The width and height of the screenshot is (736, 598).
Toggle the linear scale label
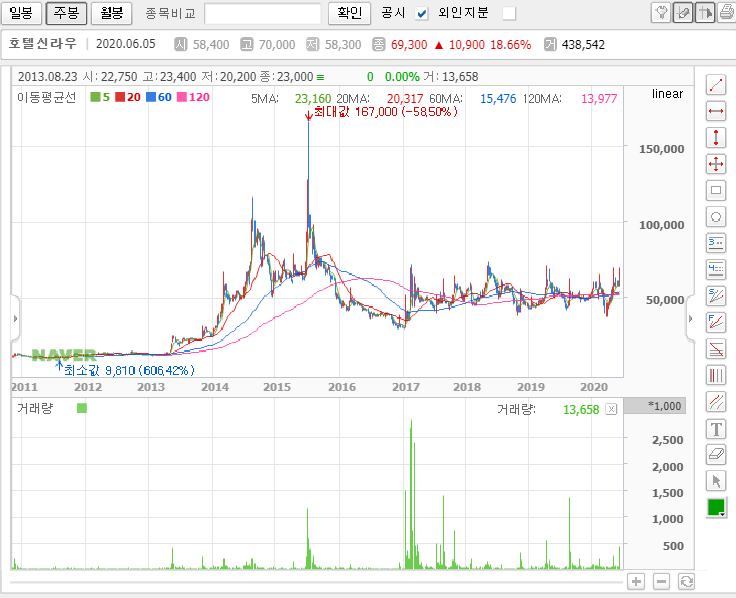tap(667, 94)
